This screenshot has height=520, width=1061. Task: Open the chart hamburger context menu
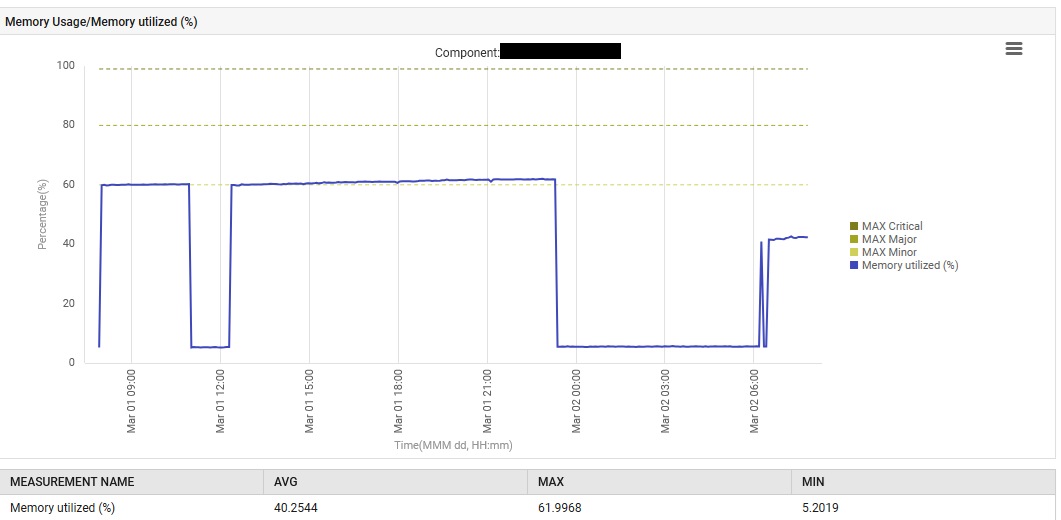[1014, 49]
